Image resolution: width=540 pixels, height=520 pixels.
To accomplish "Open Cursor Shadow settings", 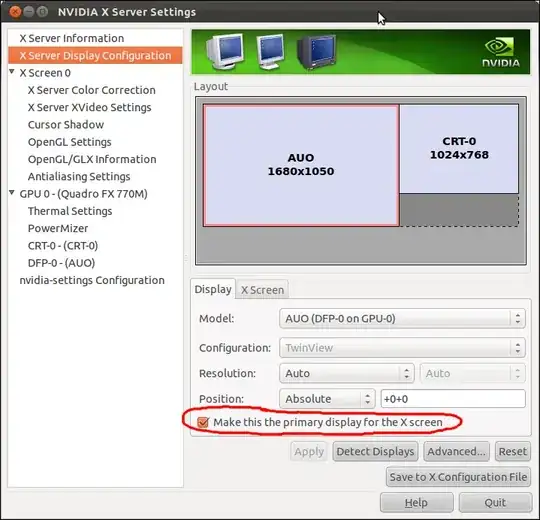I will (x=66, y=125).
